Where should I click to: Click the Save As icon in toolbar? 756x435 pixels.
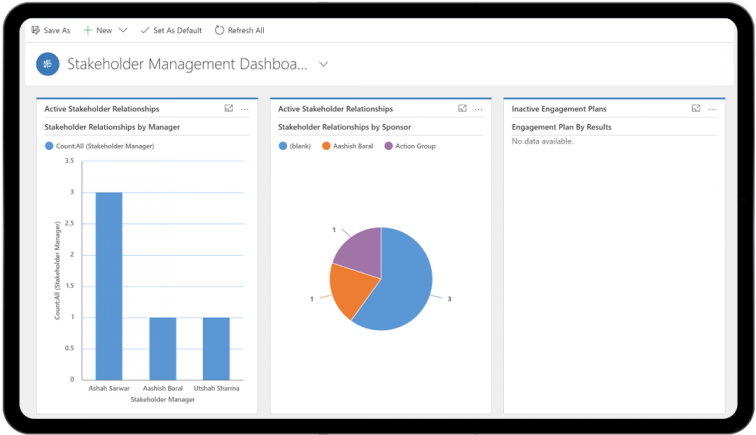(x=37, y=31)
